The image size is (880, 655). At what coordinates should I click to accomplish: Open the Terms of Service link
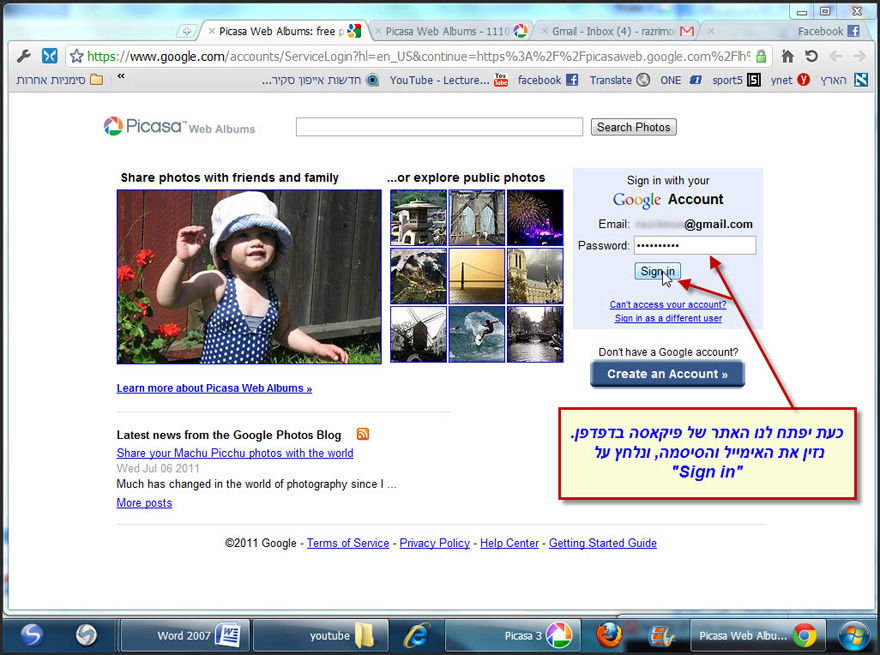click(x=348, y=543)
